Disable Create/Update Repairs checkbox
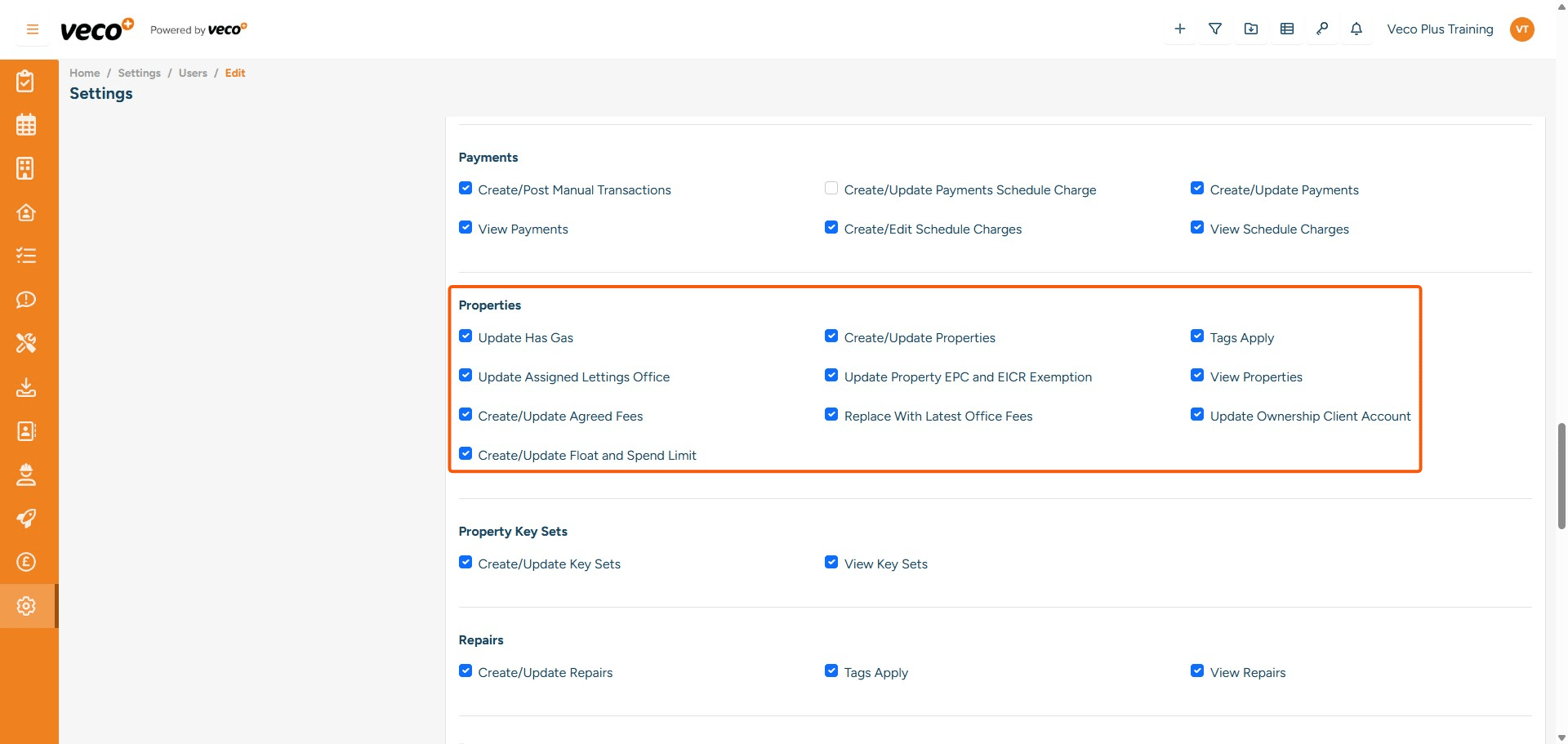 [x=465, y=671]
